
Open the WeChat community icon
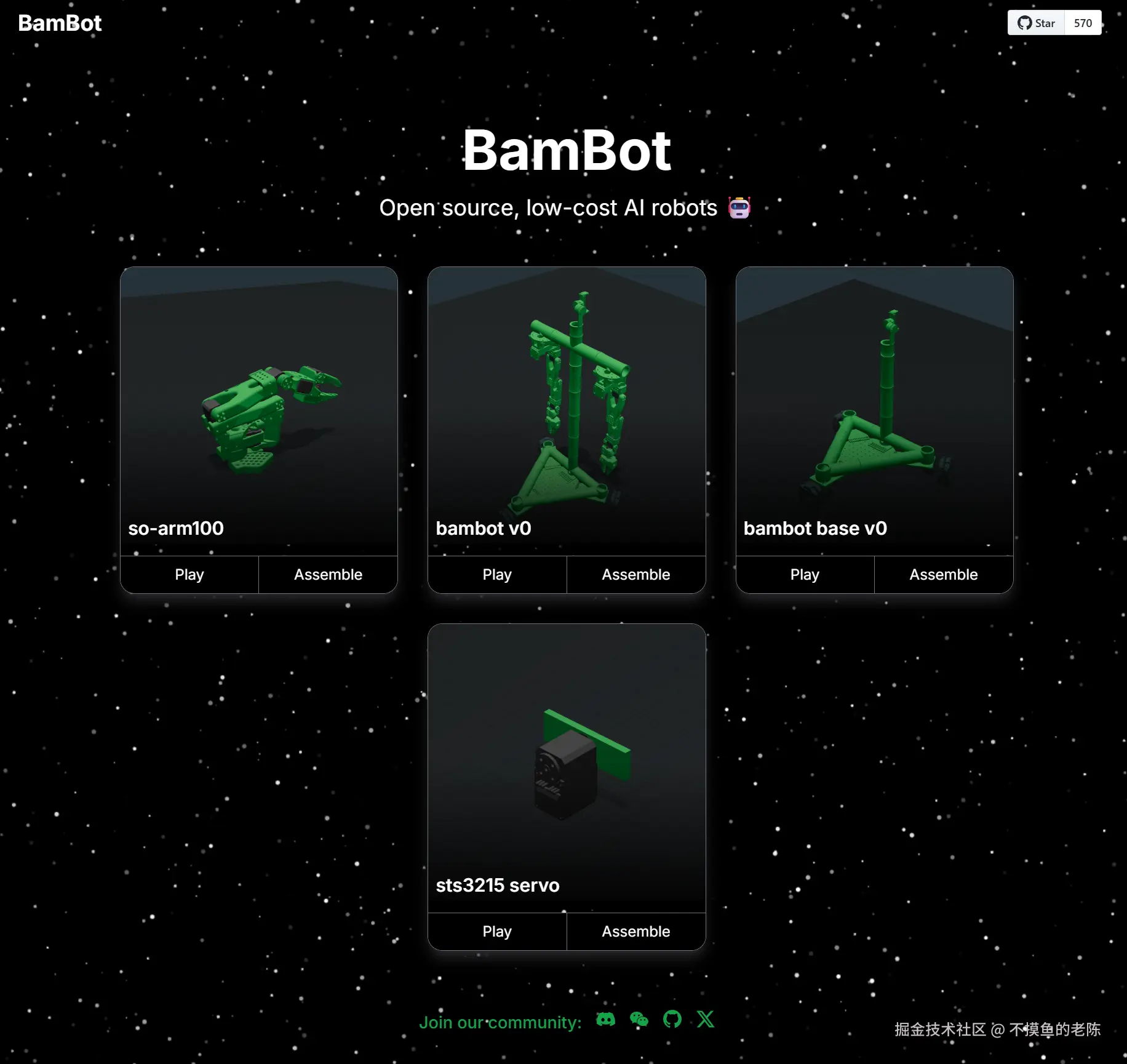(x=639, y=1020)
